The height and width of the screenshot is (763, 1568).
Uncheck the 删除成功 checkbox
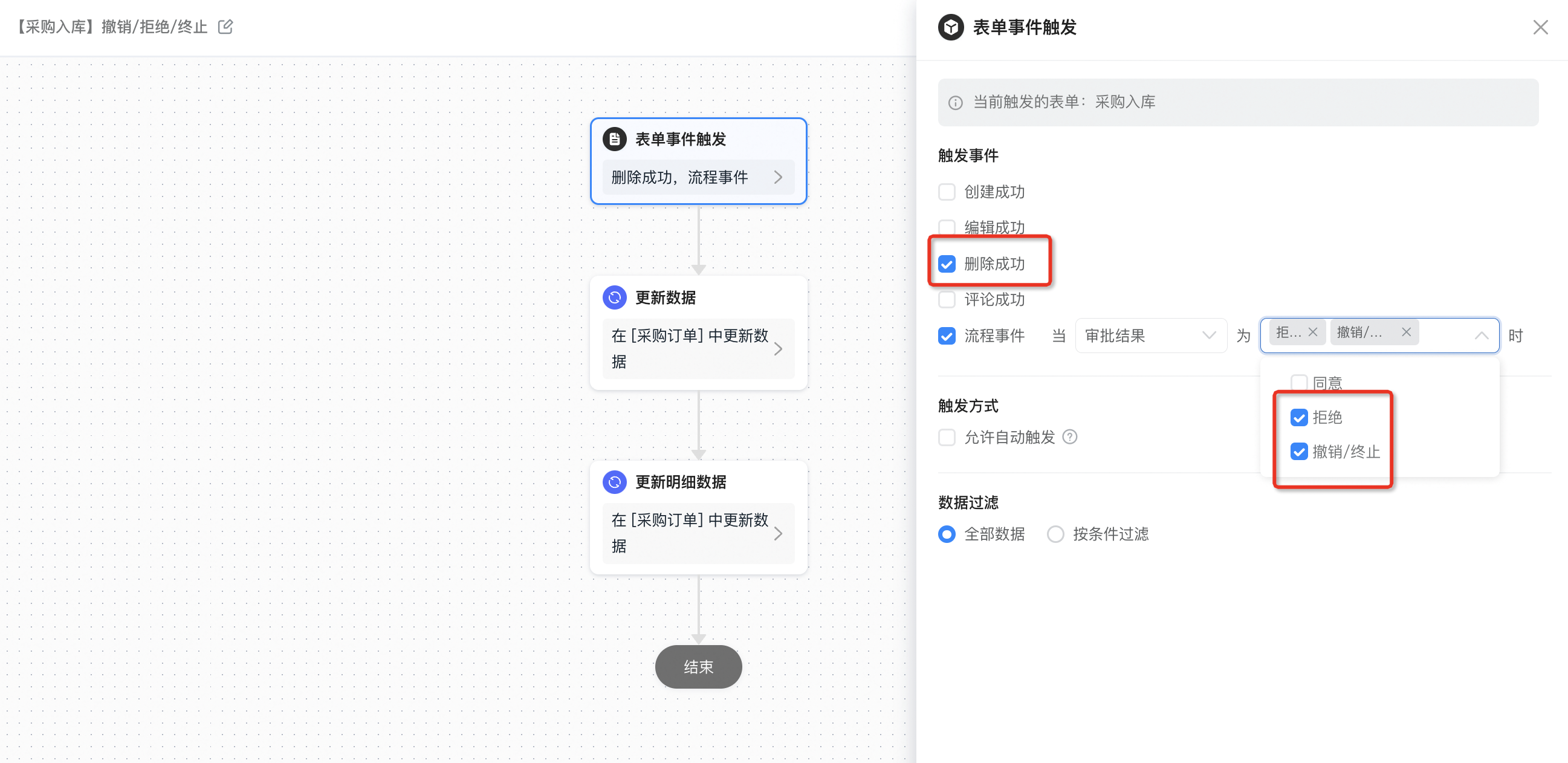pos(947,264)
